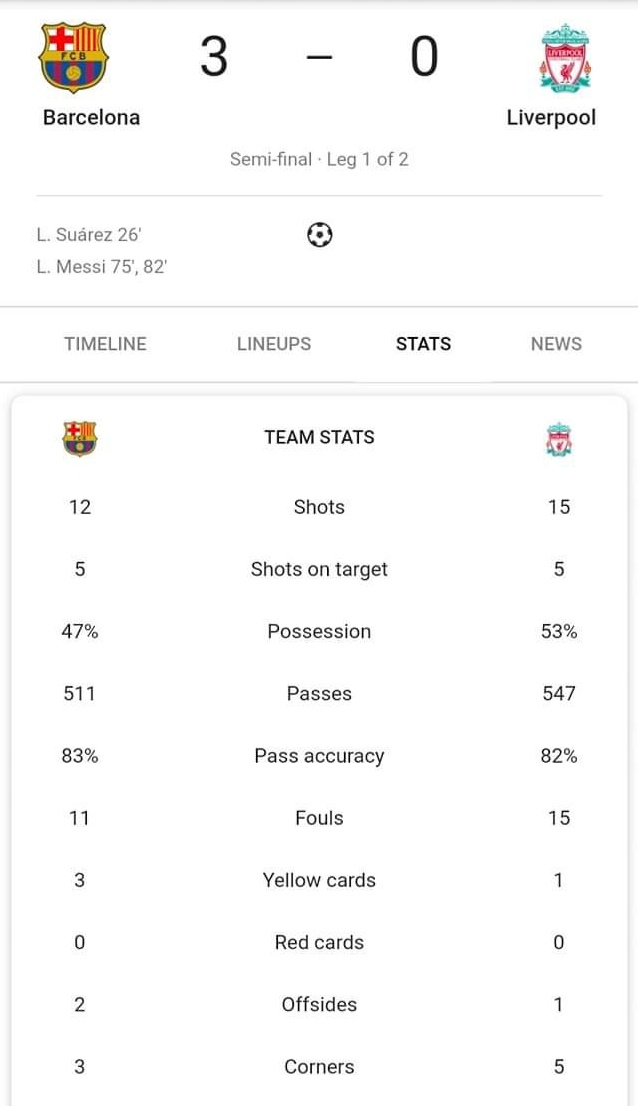
Task: Click the L. Messi 75', 82' goal entry
Action: [102, 267]
